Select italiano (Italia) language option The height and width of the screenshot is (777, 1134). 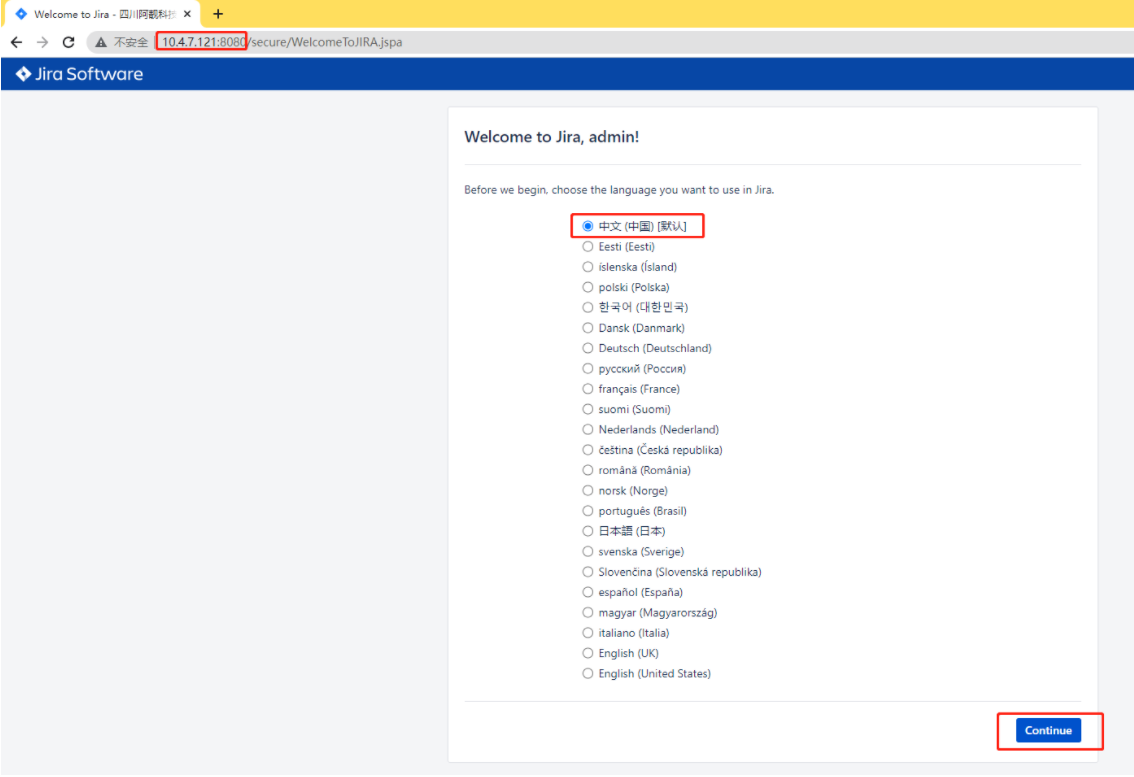588,633
